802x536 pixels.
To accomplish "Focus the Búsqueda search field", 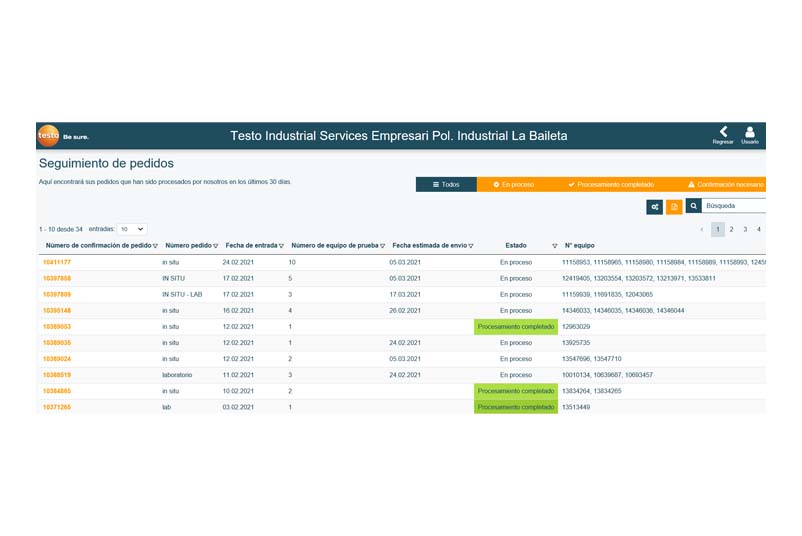I will click(x=733, y=206).
